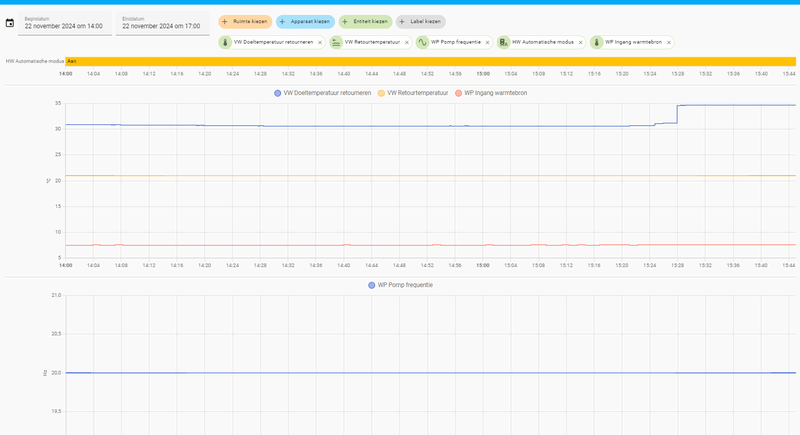Image resolution: width=800 pixels, height=435 pixels.
Task: Click thermometer icon on WP Ingang warmtebron chip
Action: point(596,42)
